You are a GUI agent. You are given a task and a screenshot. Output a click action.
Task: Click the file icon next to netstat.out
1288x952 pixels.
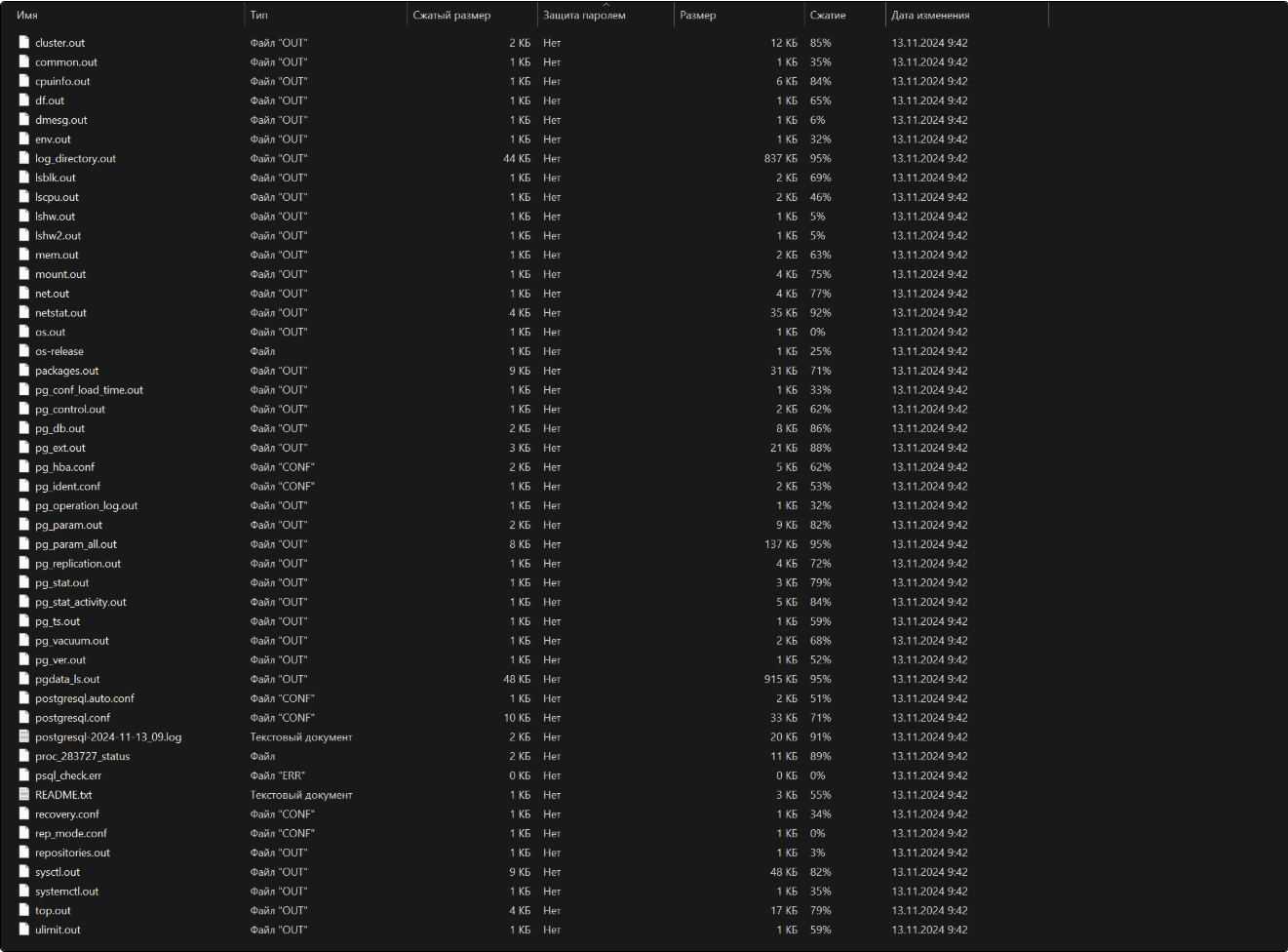24,312
